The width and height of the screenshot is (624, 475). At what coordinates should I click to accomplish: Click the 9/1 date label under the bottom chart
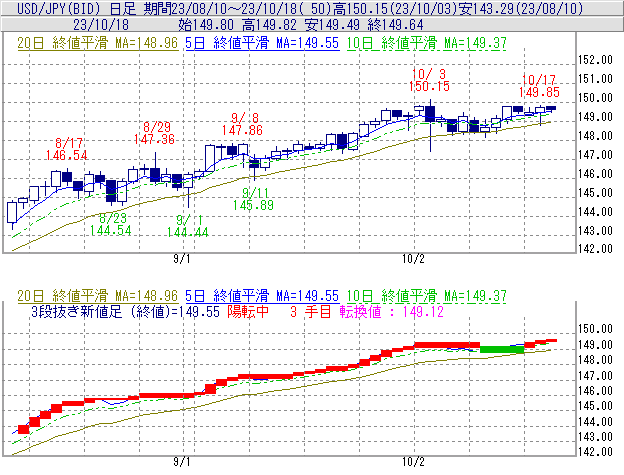182,462
